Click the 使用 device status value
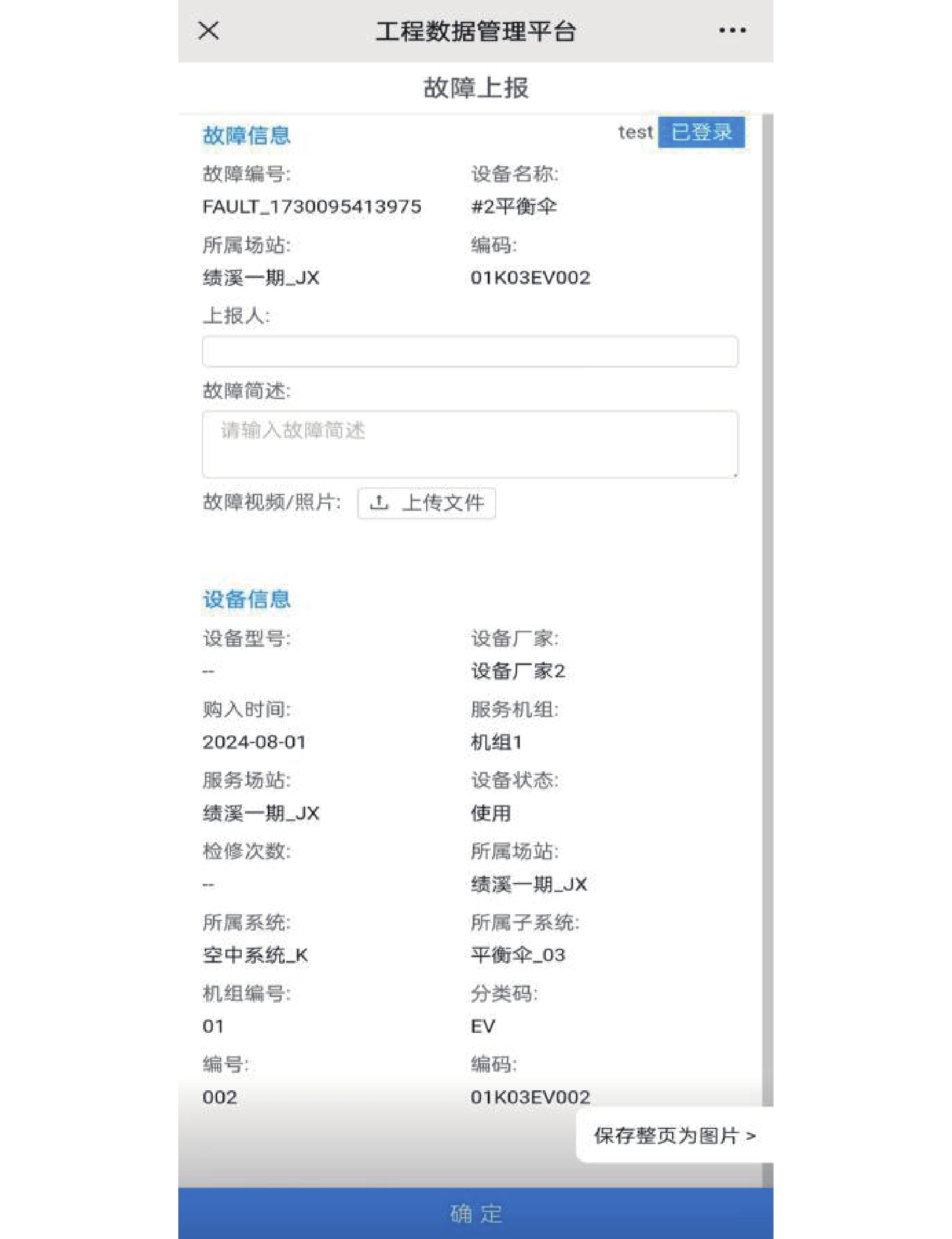This screenshot has width=952, height=1239. coord(491,813)
